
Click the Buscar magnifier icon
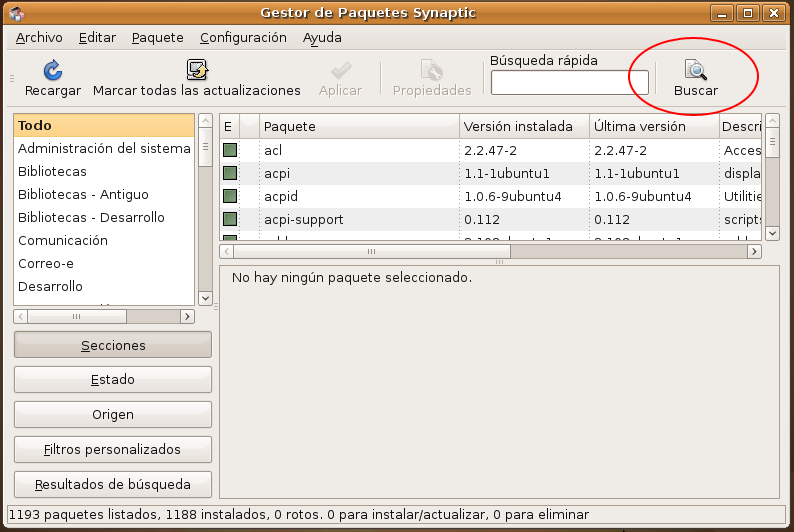coord(695,70)
